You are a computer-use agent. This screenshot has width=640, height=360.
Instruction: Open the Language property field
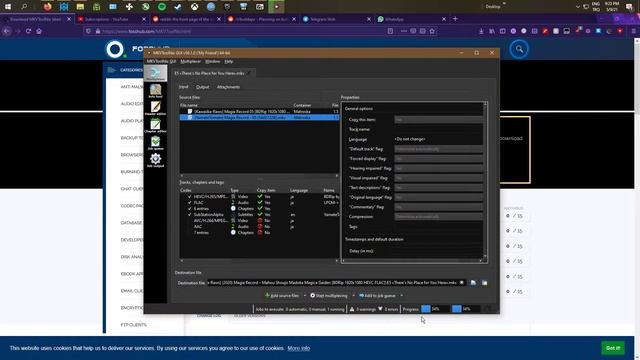[x=438, y=139]
